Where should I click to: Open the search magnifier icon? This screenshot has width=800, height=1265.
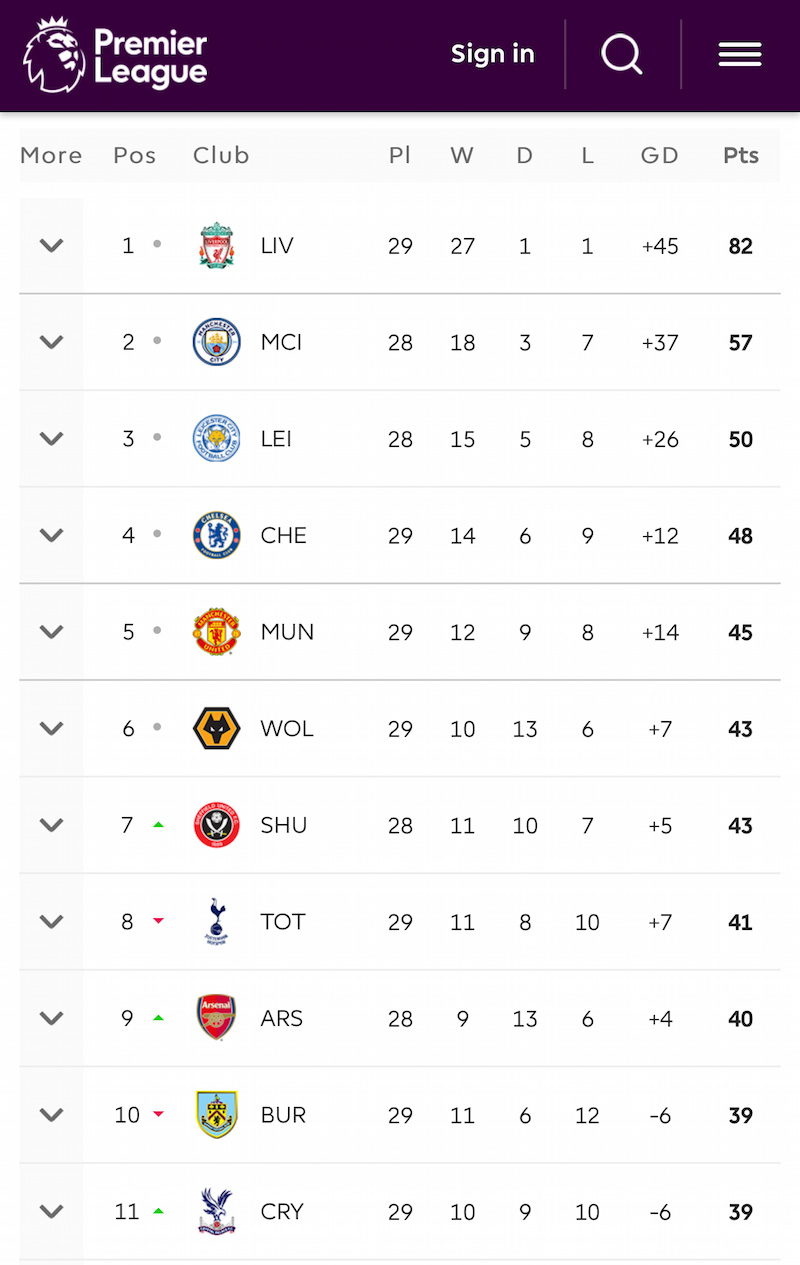622,54
